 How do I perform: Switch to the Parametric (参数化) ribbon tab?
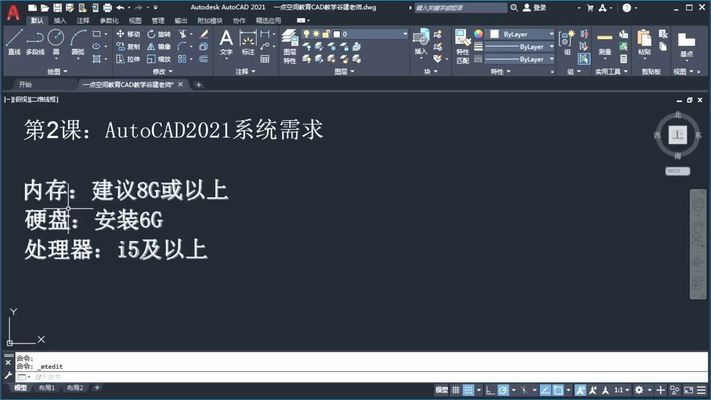[x=109, y=20]
